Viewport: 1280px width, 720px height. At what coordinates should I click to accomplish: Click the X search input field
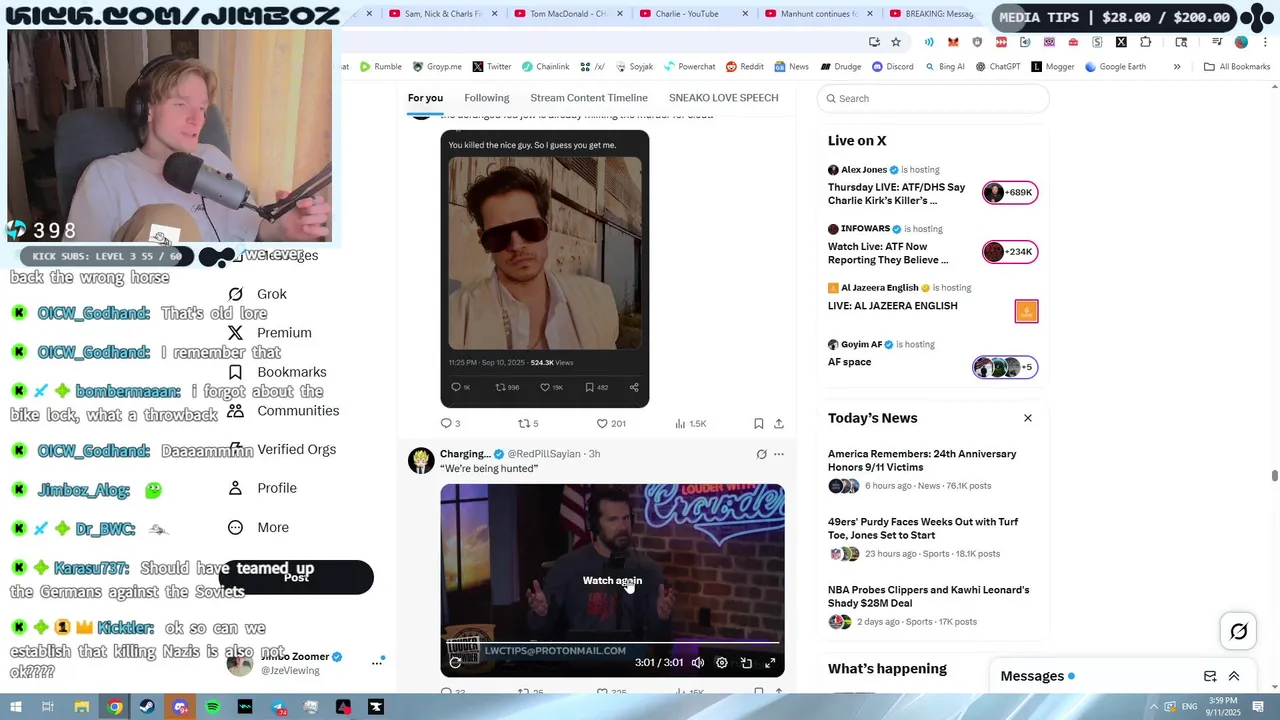pyautogui.click(x=933, y=98)
